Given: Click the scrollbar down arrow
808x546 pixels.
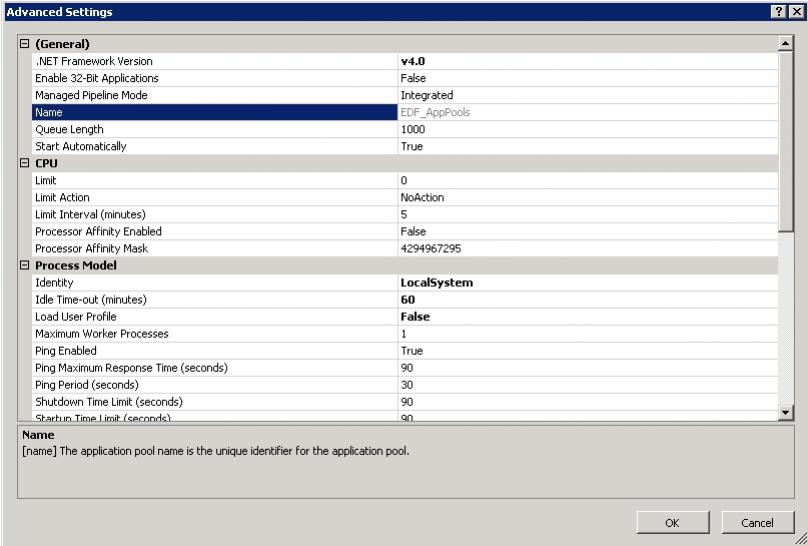Looking at the screenshot, I should click(785, 412).
